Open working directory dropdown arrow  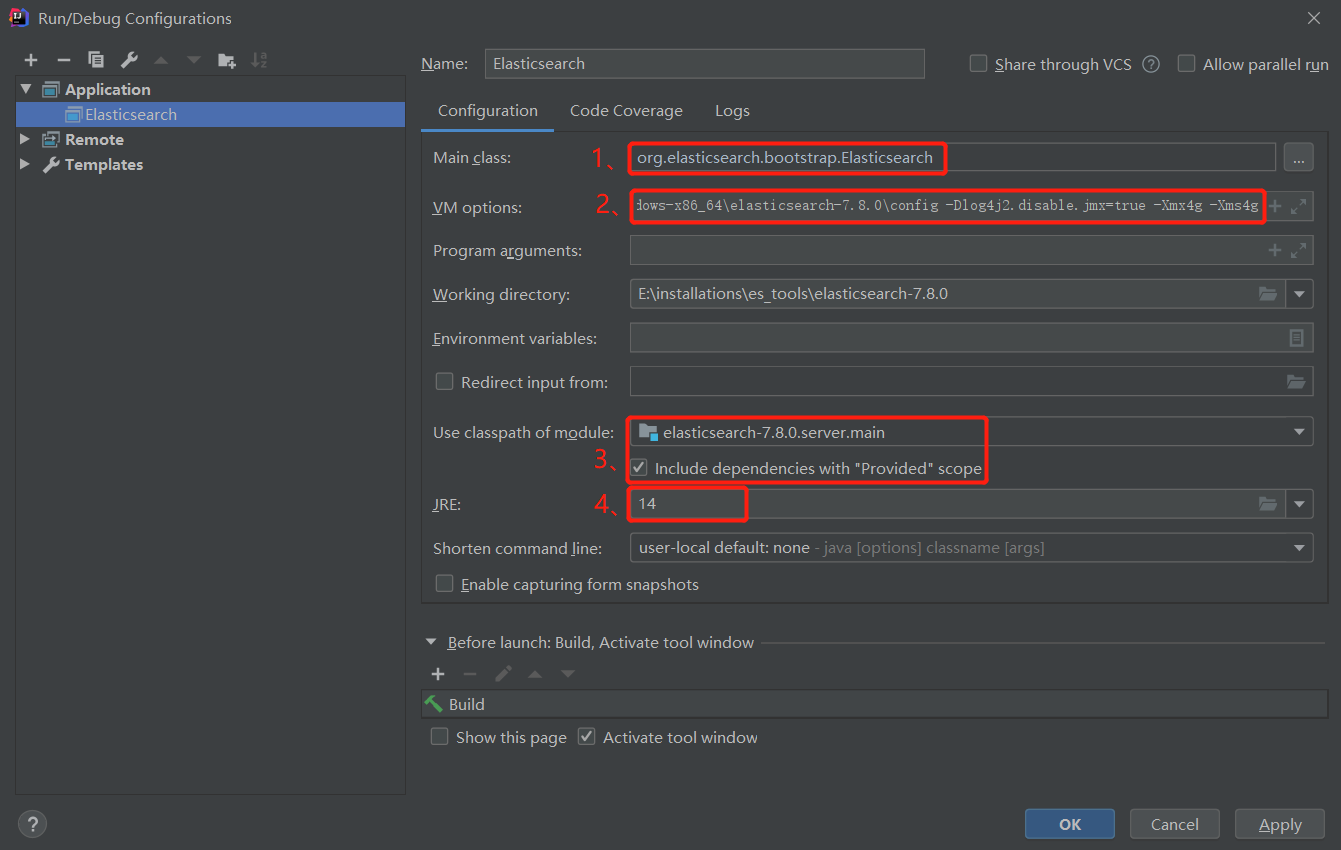click(x=1300, y=294)
